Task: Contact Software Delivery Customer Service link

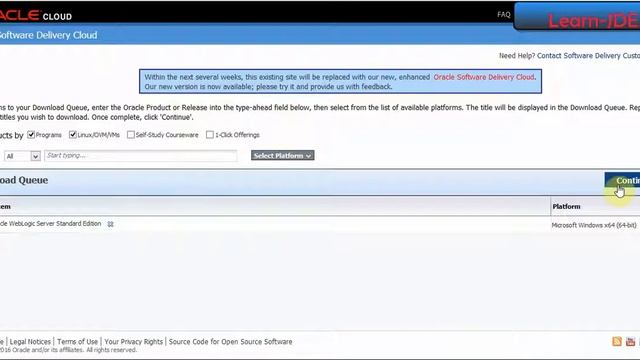Action: click(589, 56)
